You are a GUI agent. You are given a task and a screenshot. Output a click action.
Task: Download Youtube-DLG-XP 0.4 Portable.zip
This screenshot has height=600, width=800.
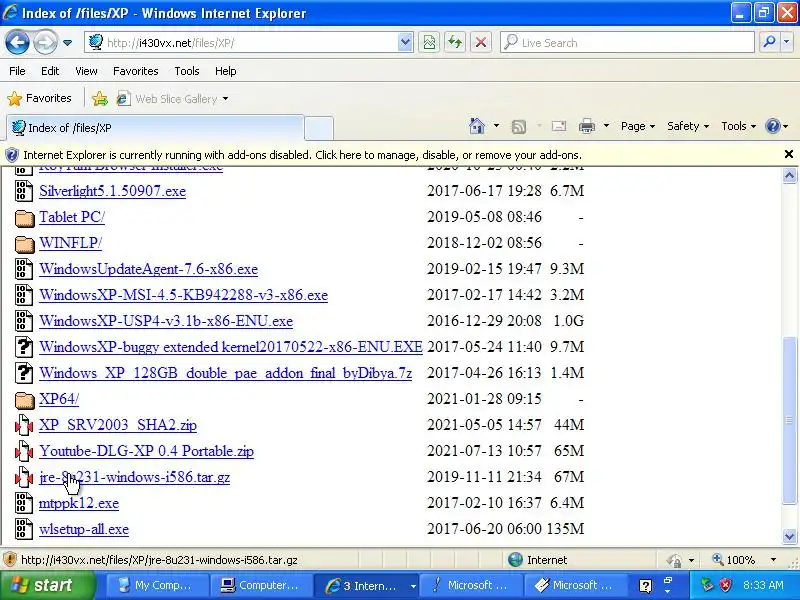click(146, 452)
